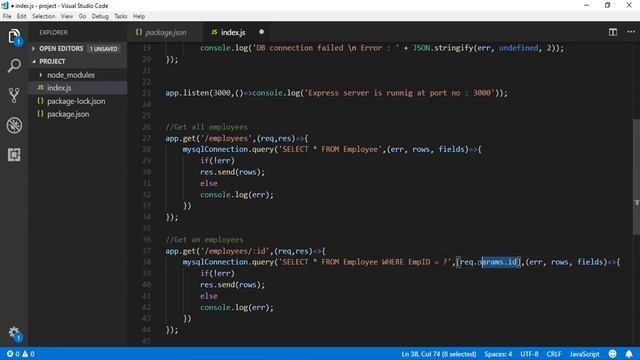Viewport: 640px width, 360px height.
Task: Click the editor vertical scrollbar thumb
Action: [x=636, y=176]
